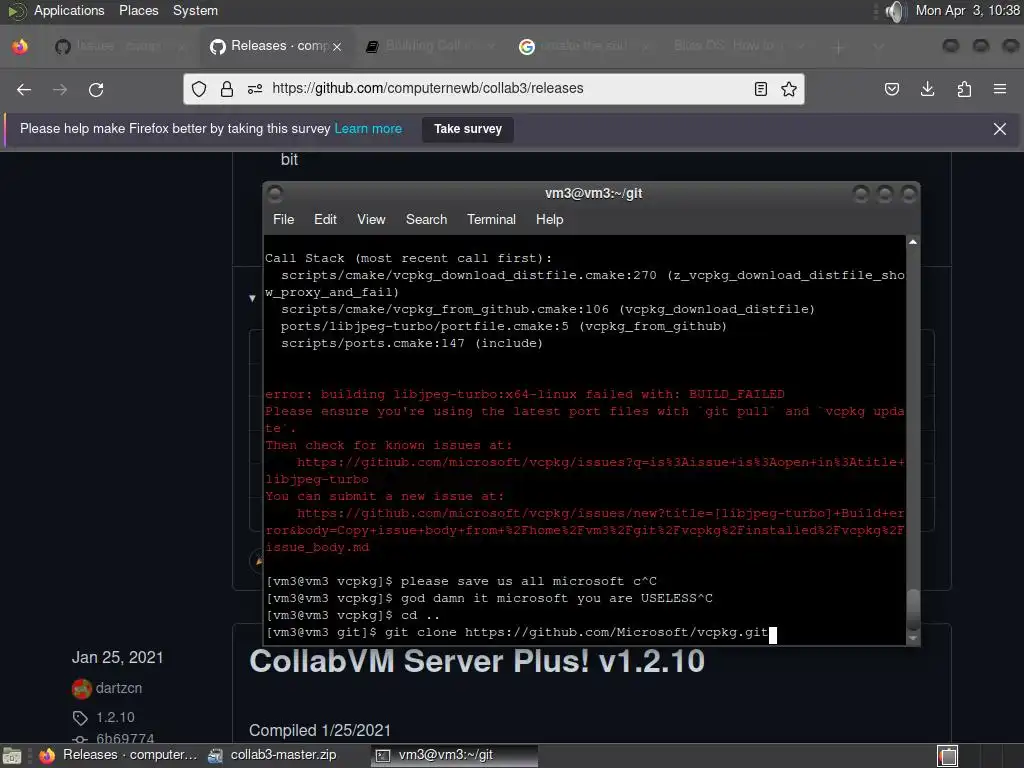Open terminal Help menu
The image size is (1024, 768).
tap(549, 219)
